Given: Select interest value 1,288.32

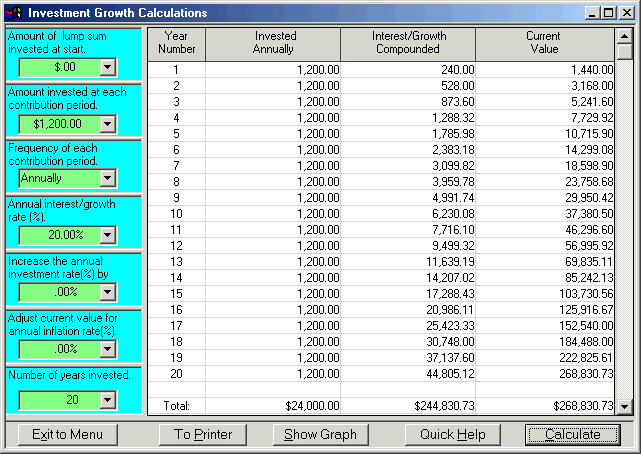Looking at the screenshot, I should 408,118.
